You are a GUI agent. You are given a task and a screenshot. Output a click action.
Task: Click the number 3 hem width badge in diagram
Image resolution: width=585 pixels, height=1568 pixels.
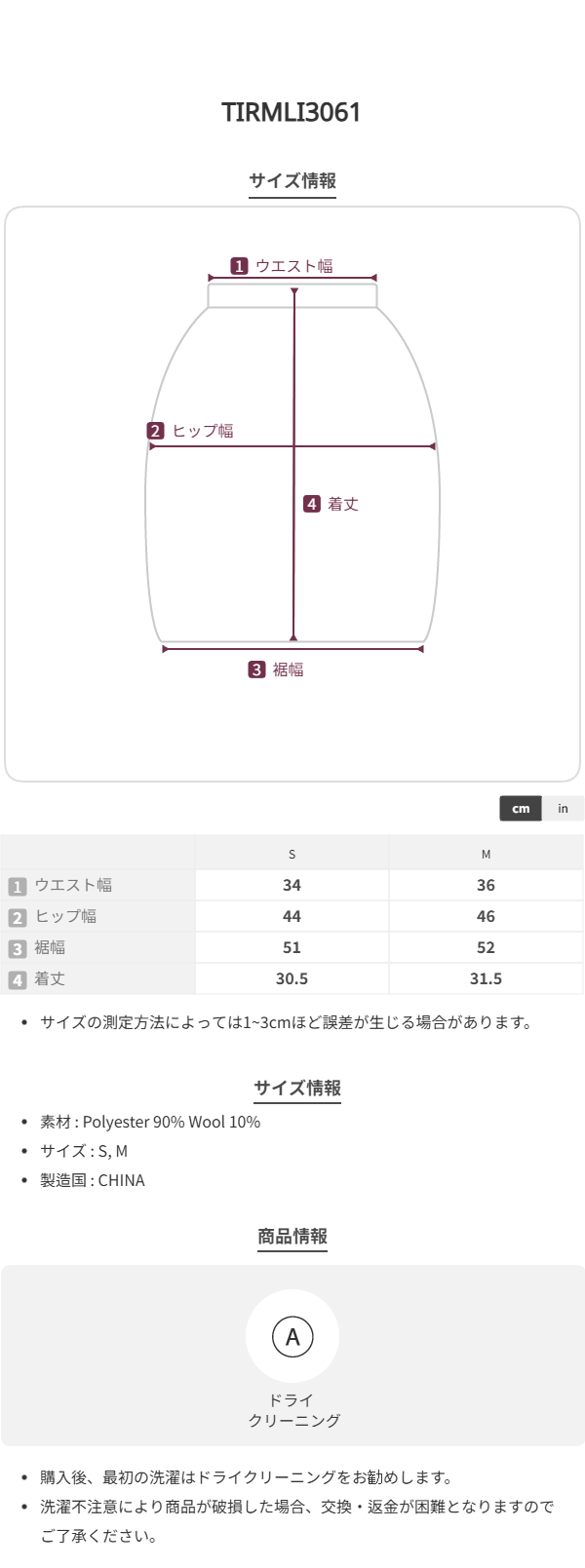(x=256, y=669)
